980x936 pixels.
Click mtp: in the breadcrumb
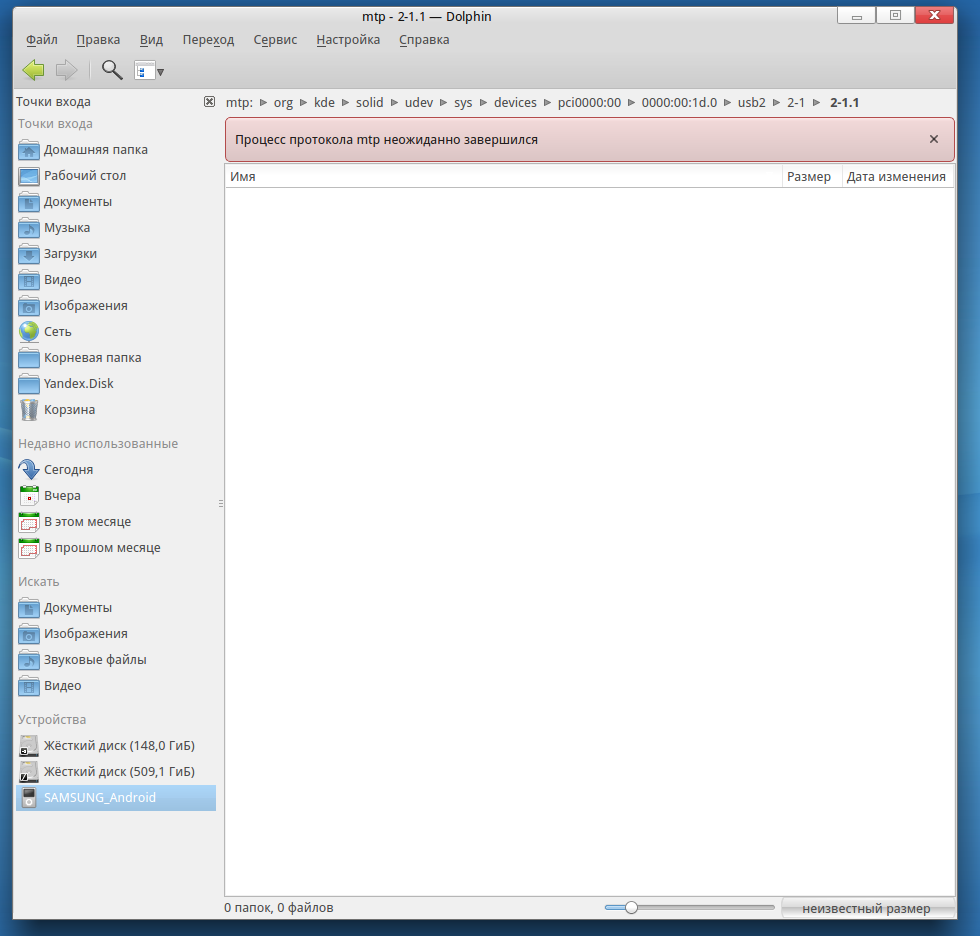[239, 102]
